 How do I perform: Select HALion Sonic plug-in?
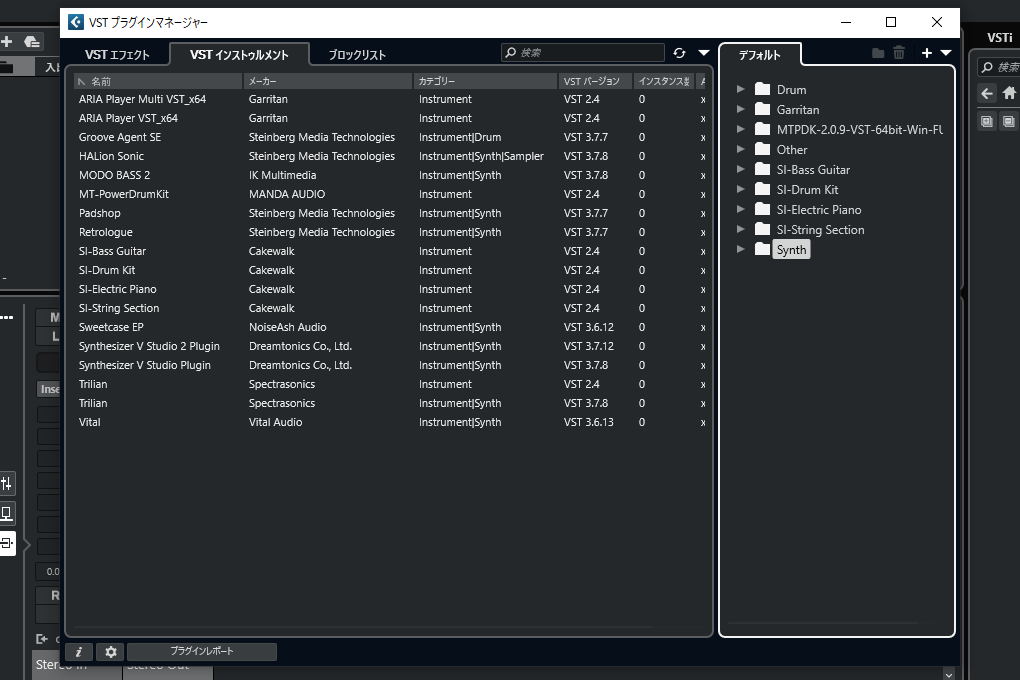[x=111, y=156]
